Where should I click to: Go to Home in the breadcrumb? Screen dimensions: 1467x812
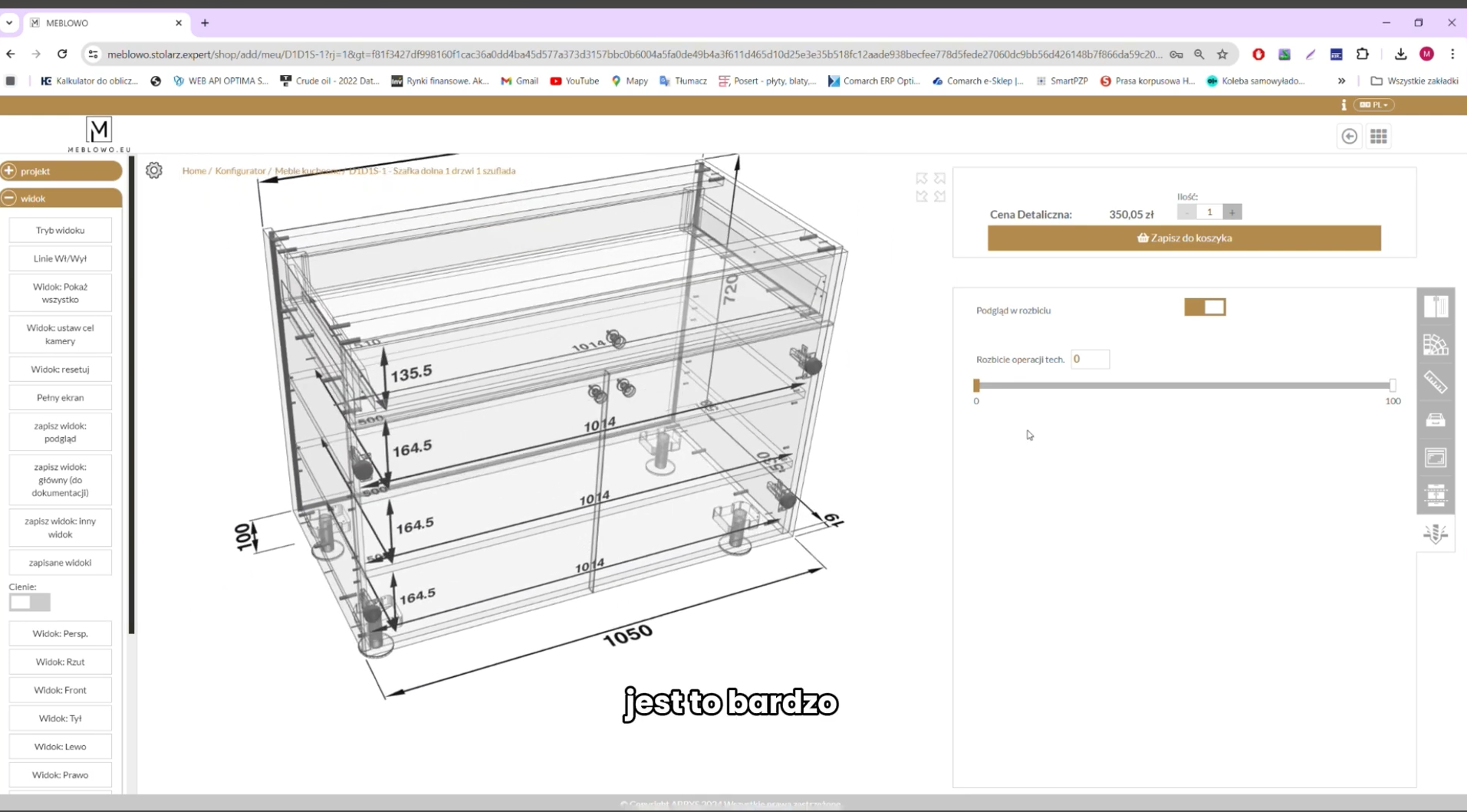[x=194, y=171]
